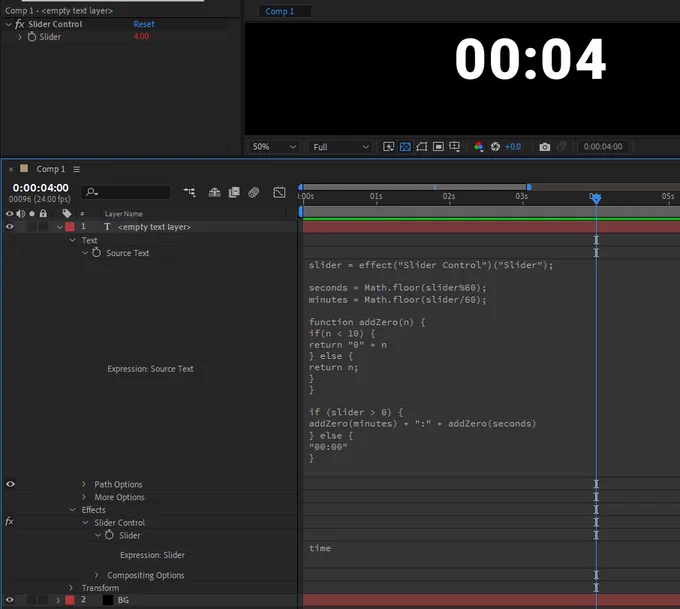Image resolution: width=680 pixels, height=609 pixels.
Task: Select the <empty text layer> name
Action: coord(154,227)
